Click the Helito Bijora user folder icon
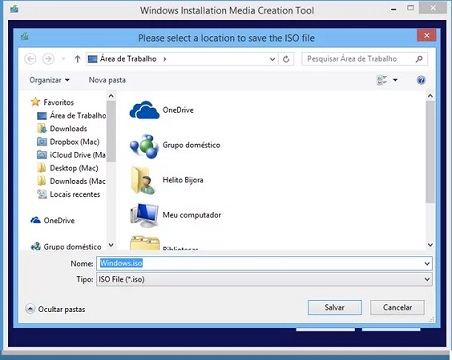The width and height of the screenshot is (452, 360). coord(143,180)
